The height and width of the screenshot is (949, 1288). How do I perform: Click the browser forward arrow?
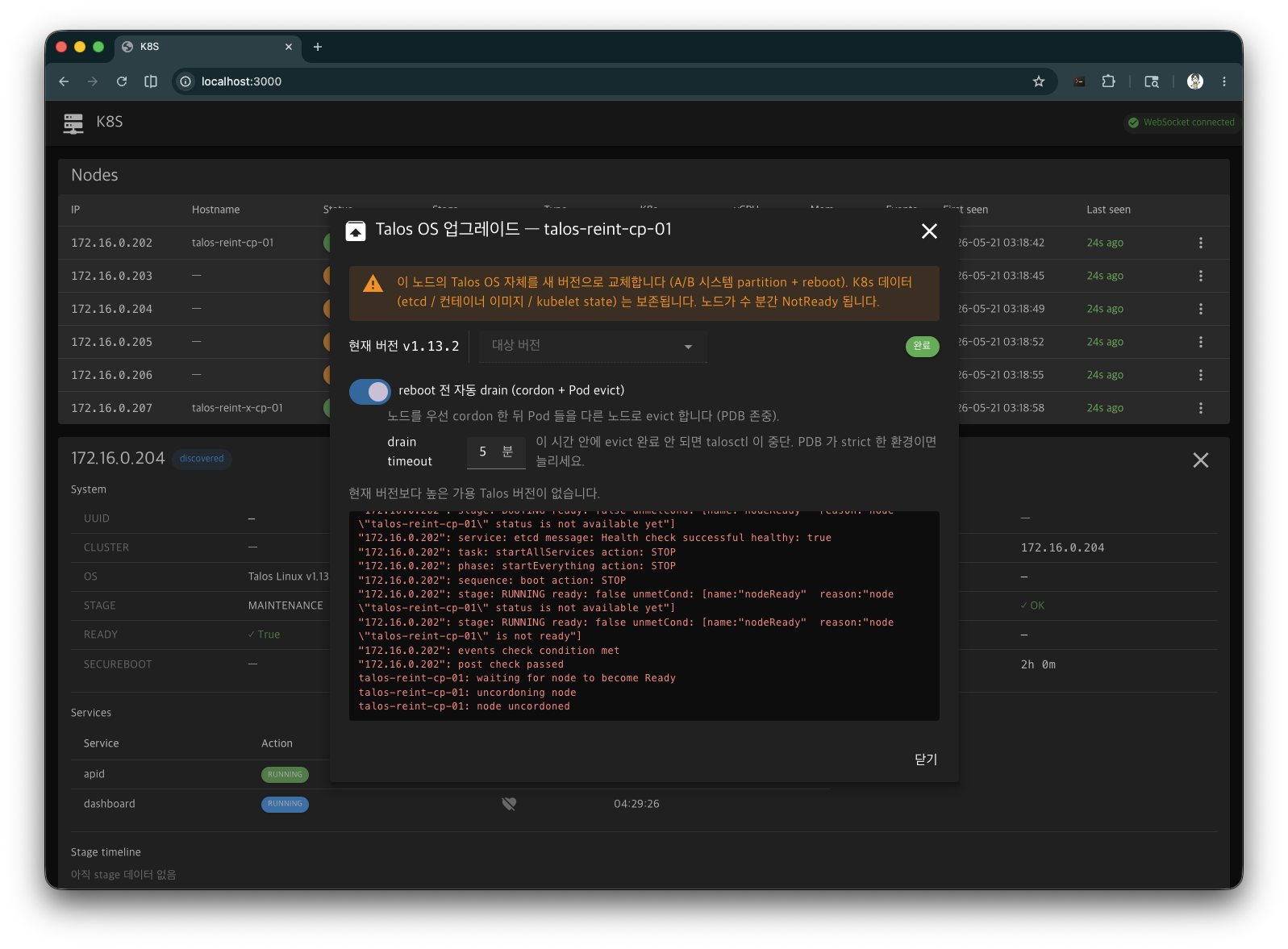pos(93,81)
